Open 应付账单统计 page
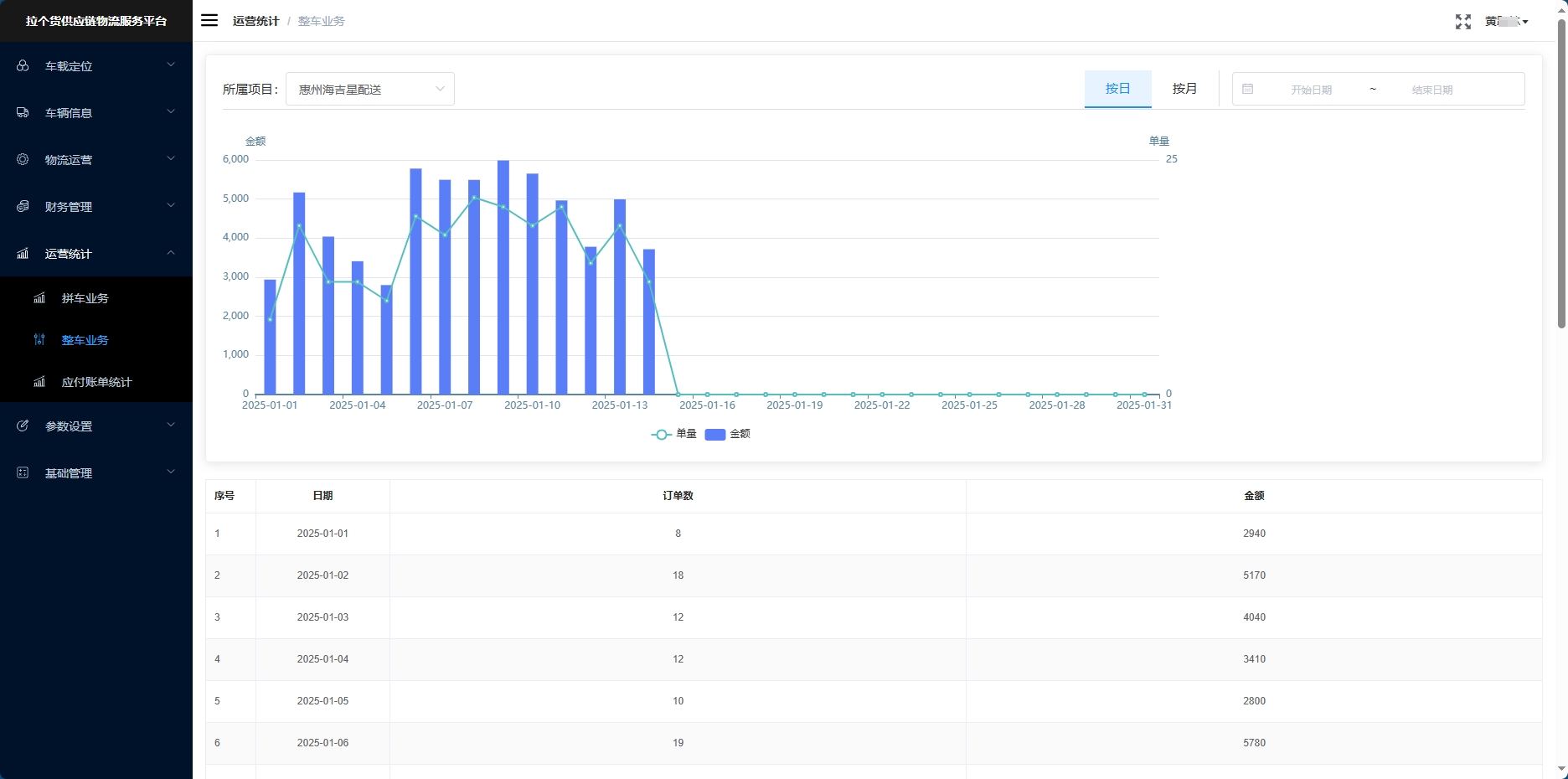 (x=96, y=382)
